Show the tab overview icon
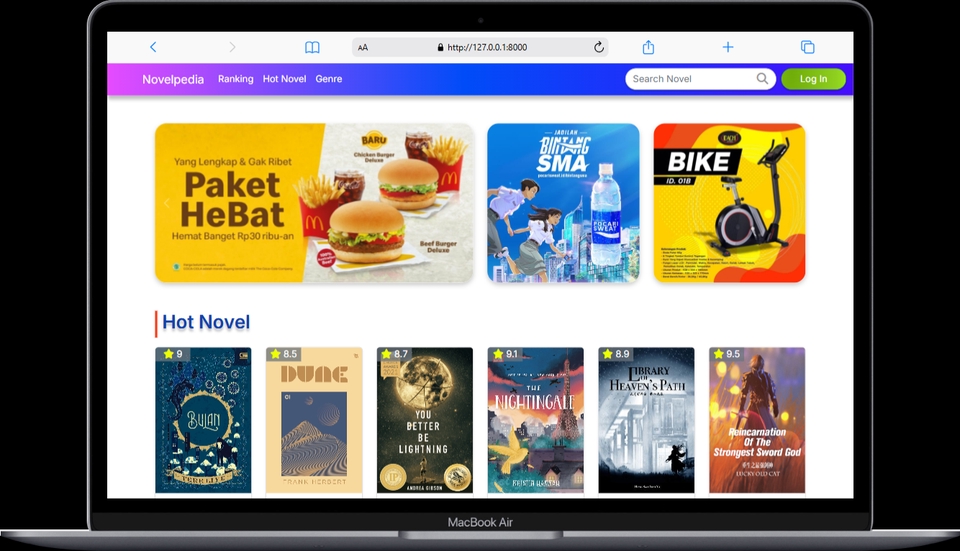Image resolution: width=960 pixels, height=551 pixels. coord(808,47)
